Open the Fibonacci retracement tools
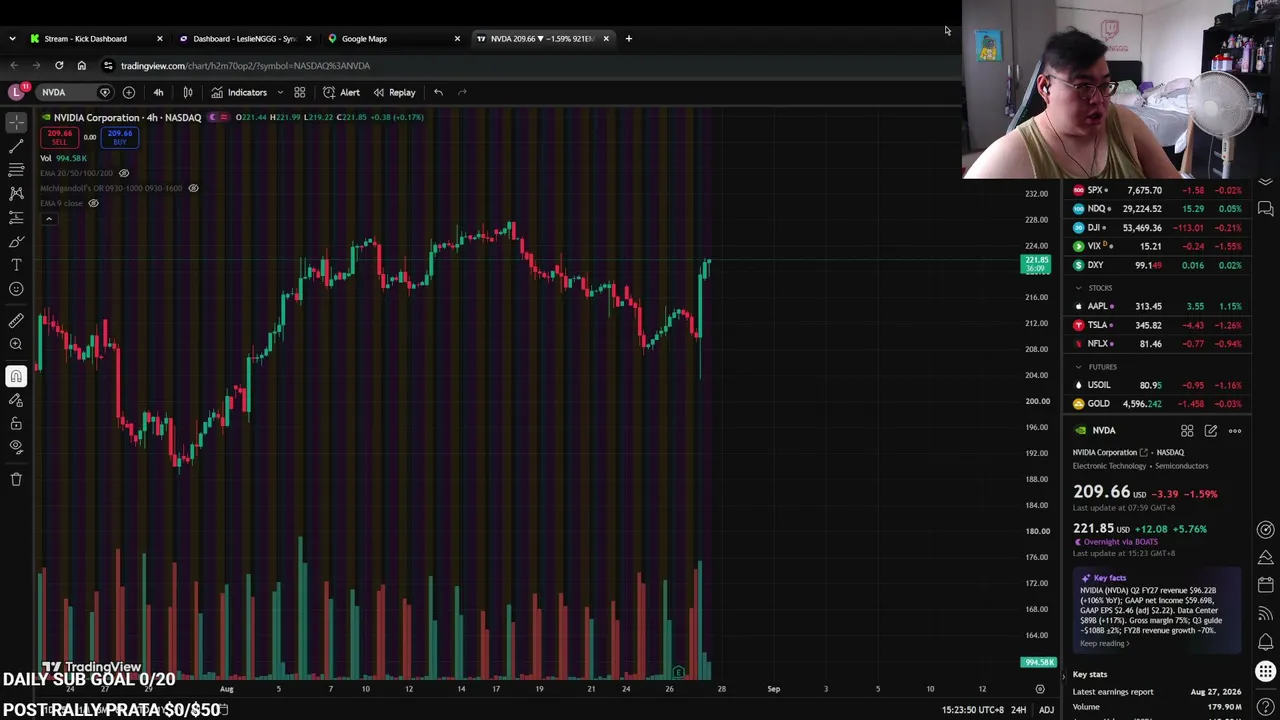The height and width of the screenshot is (720, 1280). click(16, 169)
